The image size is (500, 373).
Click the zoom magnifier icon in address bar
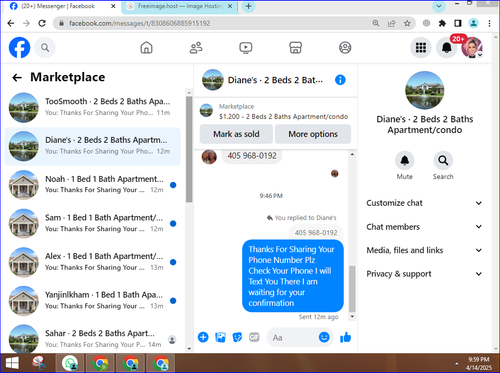tap(376, 23)
